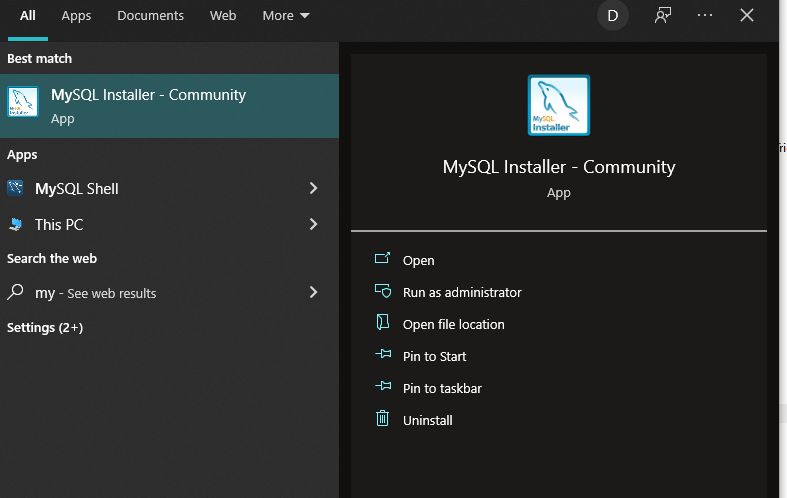This screenshot has height=498, width=787.
Task: Open the feedback icon in header
Action: click(663, 16)
